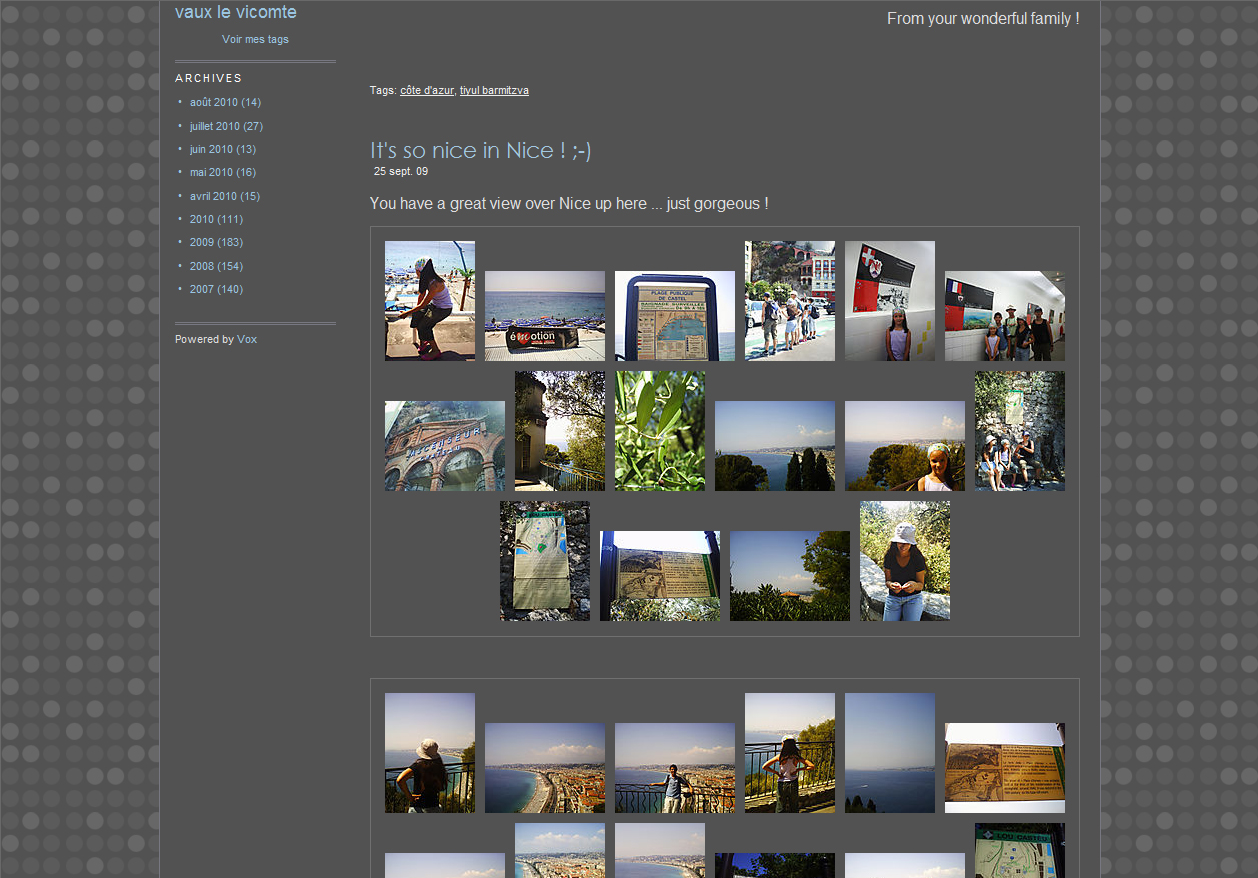
Task: Open the 'It's so nice in Nice' post title
Action: coord(480,151)
